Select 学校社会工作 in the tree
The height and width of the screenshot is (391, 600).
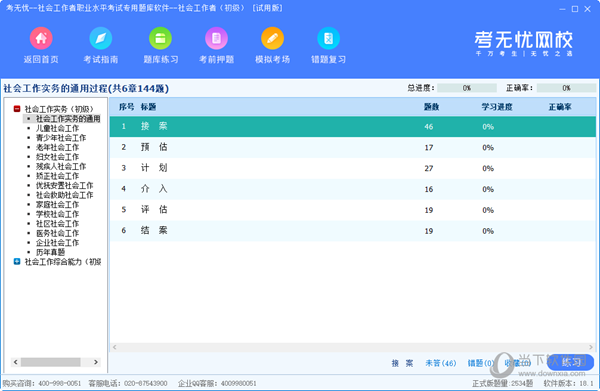[x=57, y=214]
